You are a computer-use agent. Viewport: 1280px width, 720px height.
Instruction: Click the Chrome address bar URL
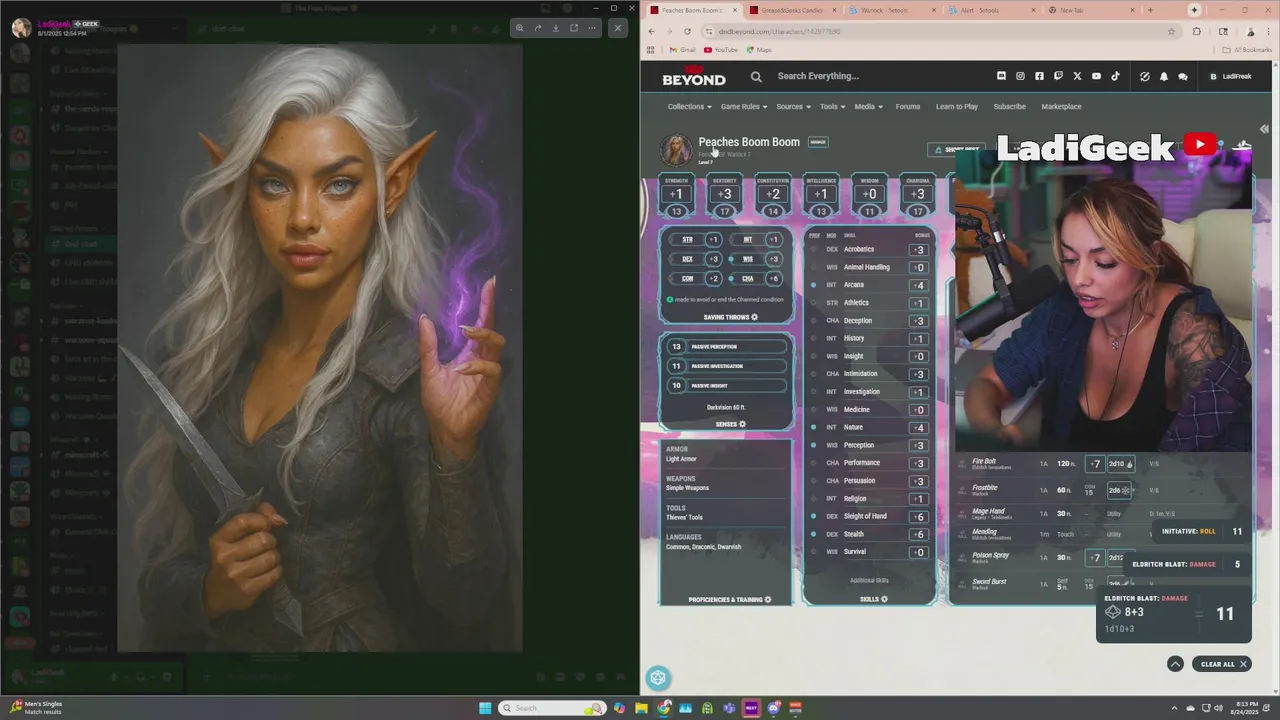click(x=779, y=31)
